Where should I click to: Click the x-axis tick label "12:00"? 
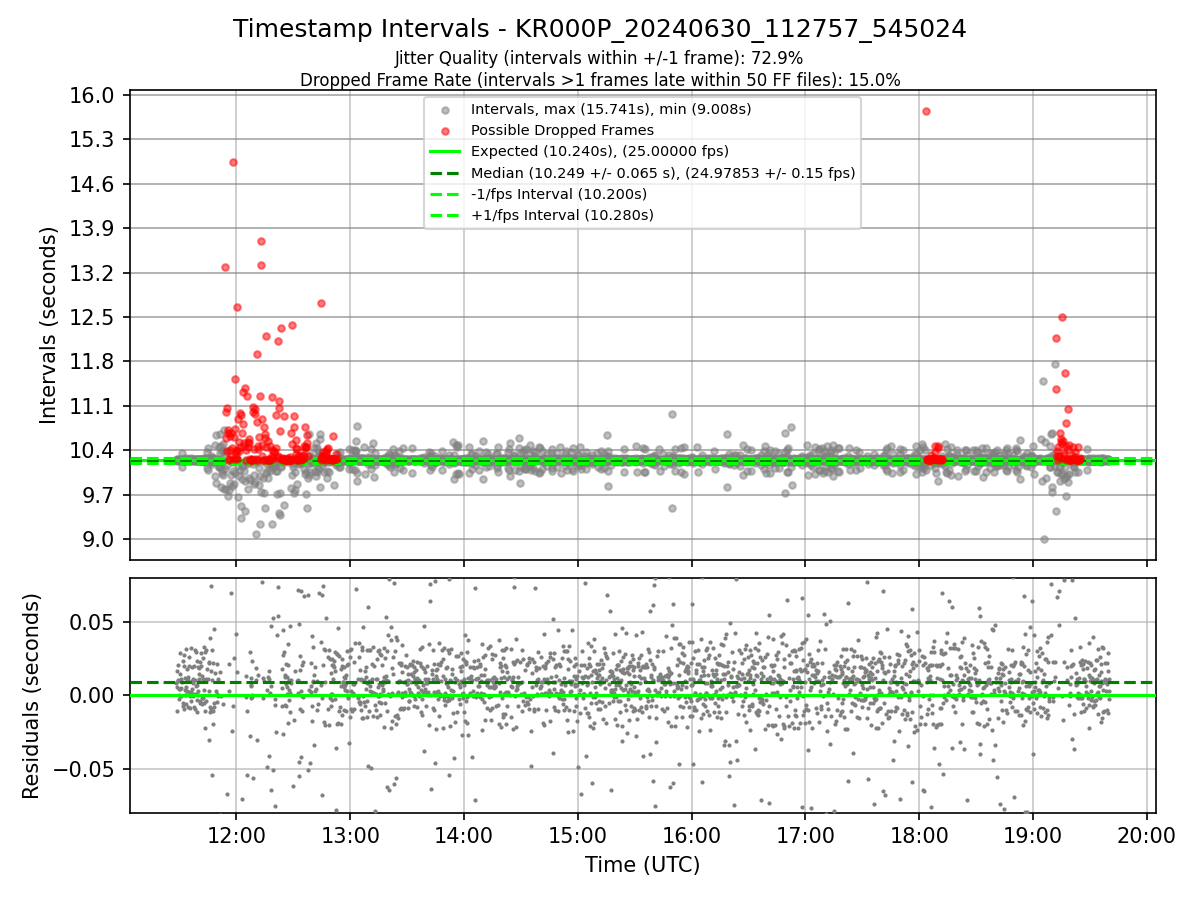(x=236, y=833)
